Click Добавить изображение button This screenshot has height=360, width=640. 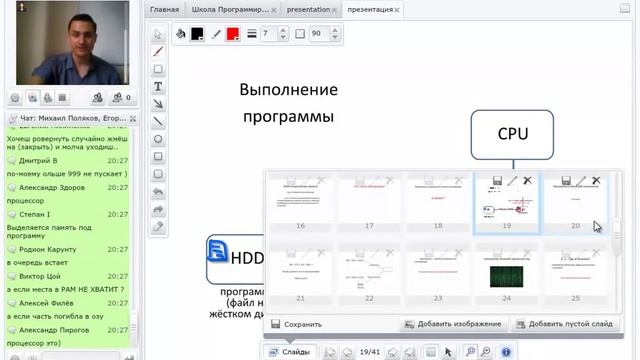tap(453, 324)
